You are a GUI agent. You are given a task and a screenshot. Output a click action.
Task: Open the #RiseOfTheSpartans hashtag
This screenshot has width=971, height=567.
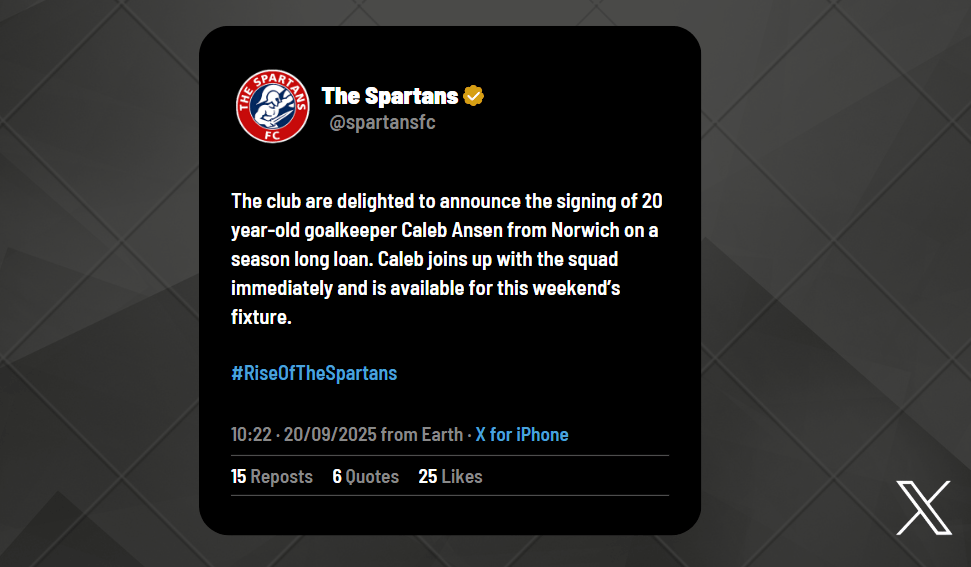pyautogui.click(x=314, y=373)
